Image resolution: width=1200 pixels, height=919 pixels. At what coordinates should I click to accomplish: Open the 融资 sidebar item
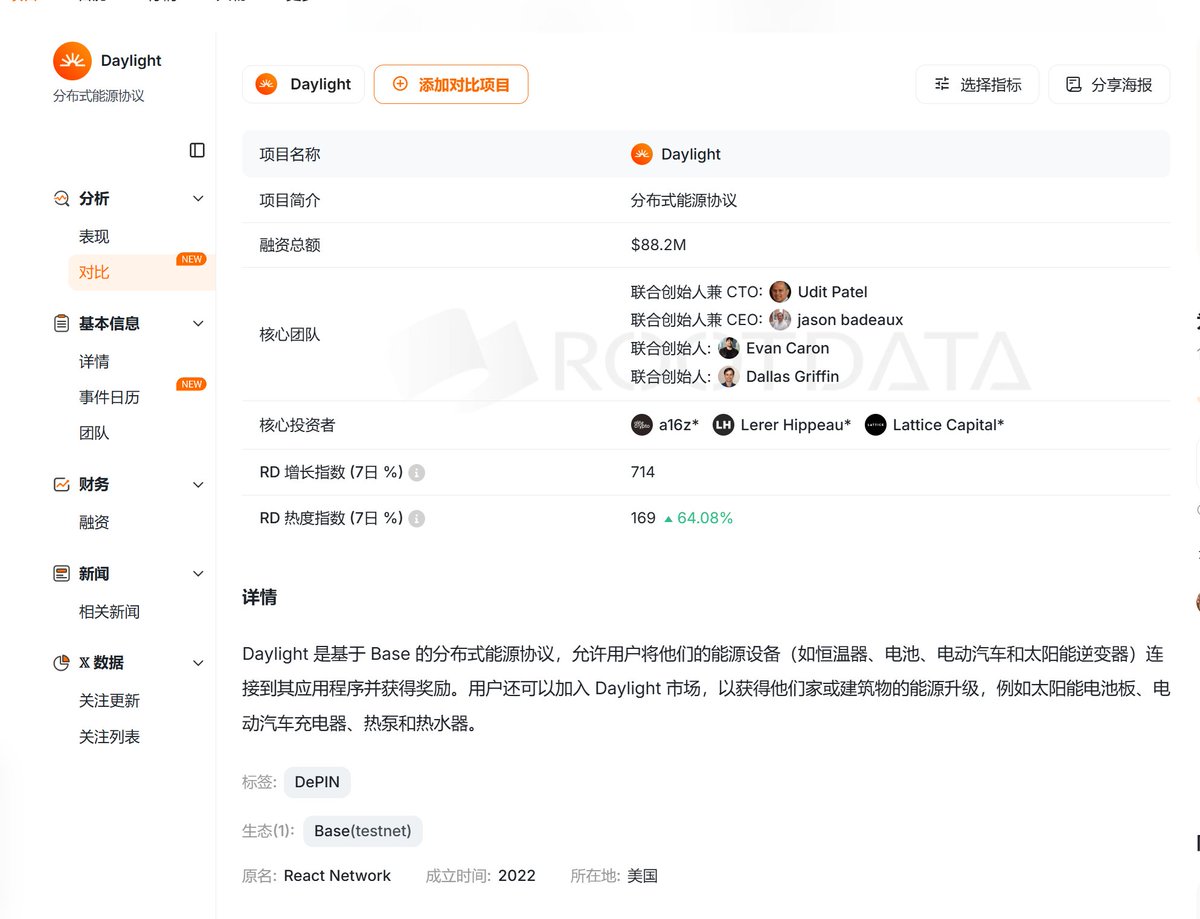pyautogui.click(x=94, y=522)
